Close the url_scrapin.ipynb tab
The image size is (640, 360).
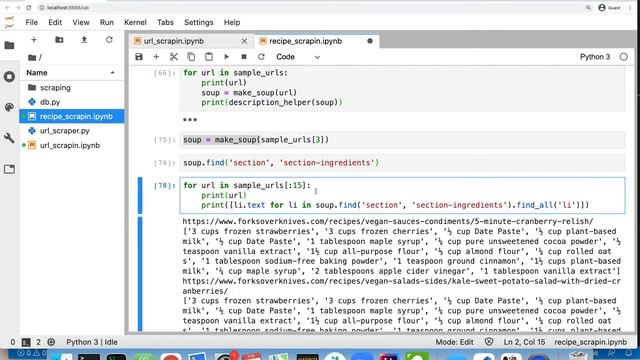244,41
